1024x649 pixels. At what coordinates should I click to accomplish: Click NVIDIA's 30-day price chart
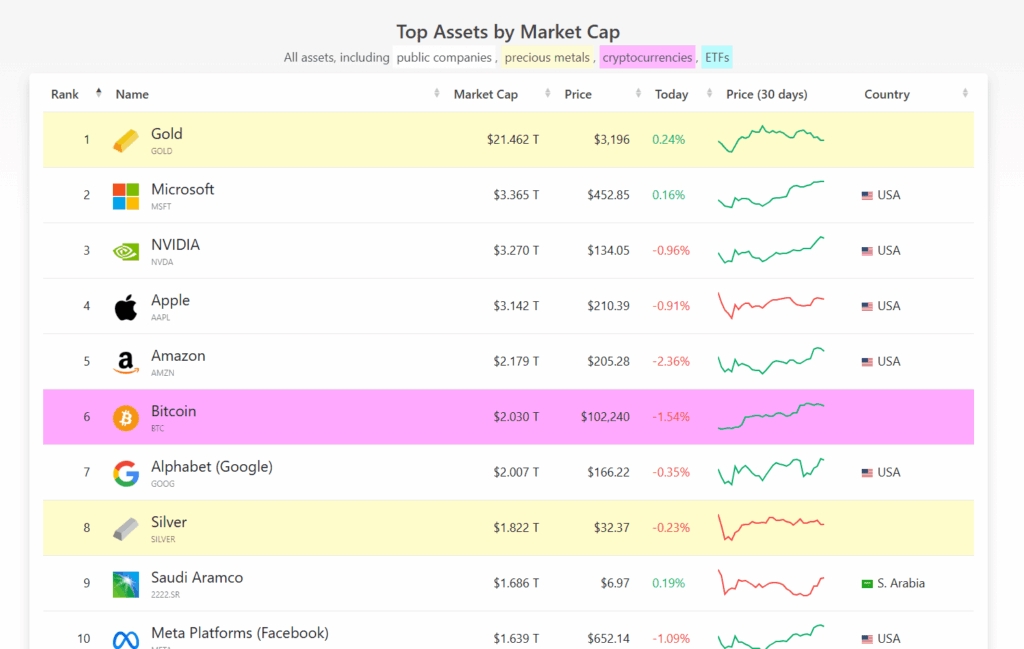(x=771, y=250)
